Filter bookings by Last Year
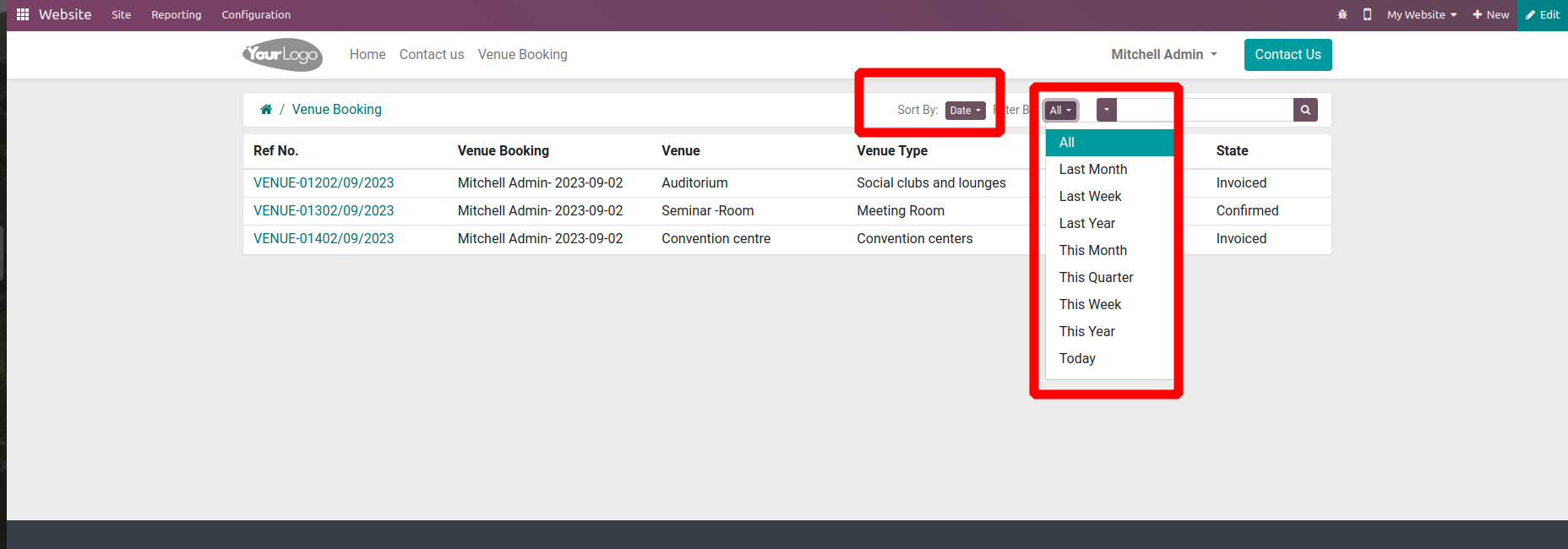Image resolution: width=1568 pixels, height=549 pixels. 1110,224
